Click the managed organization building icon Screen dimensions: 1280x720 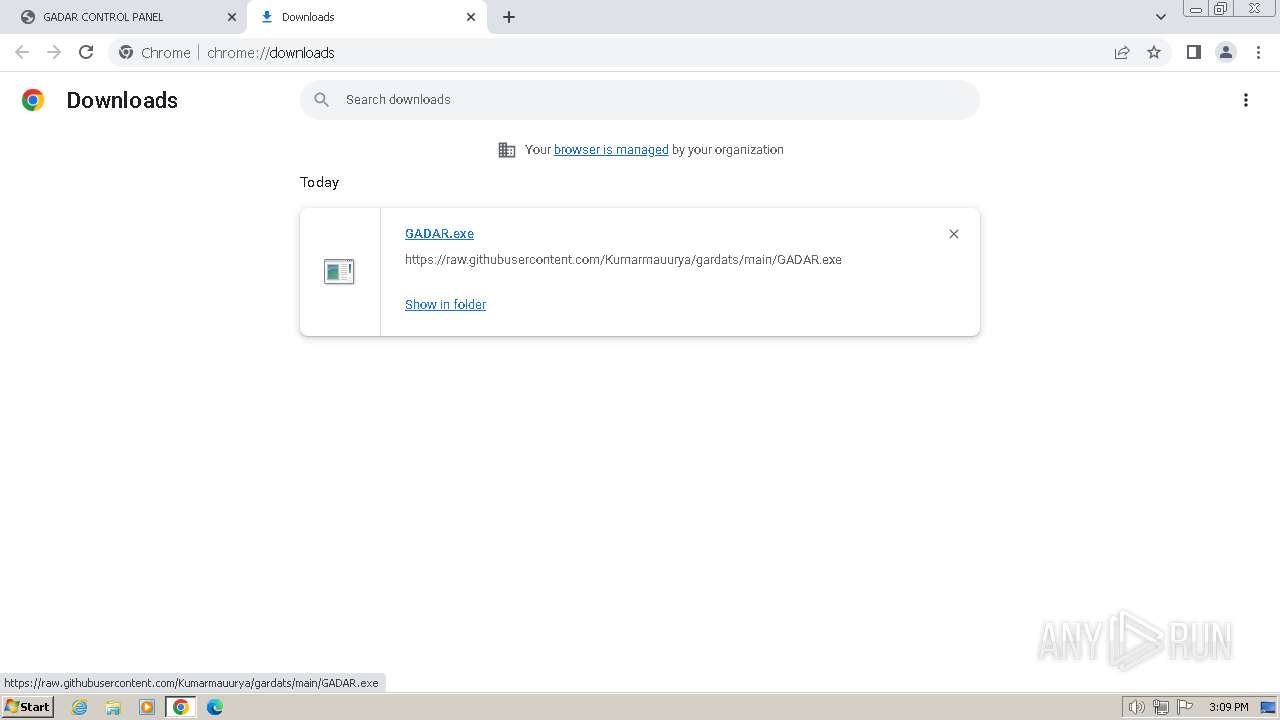(x=507, y=150)
